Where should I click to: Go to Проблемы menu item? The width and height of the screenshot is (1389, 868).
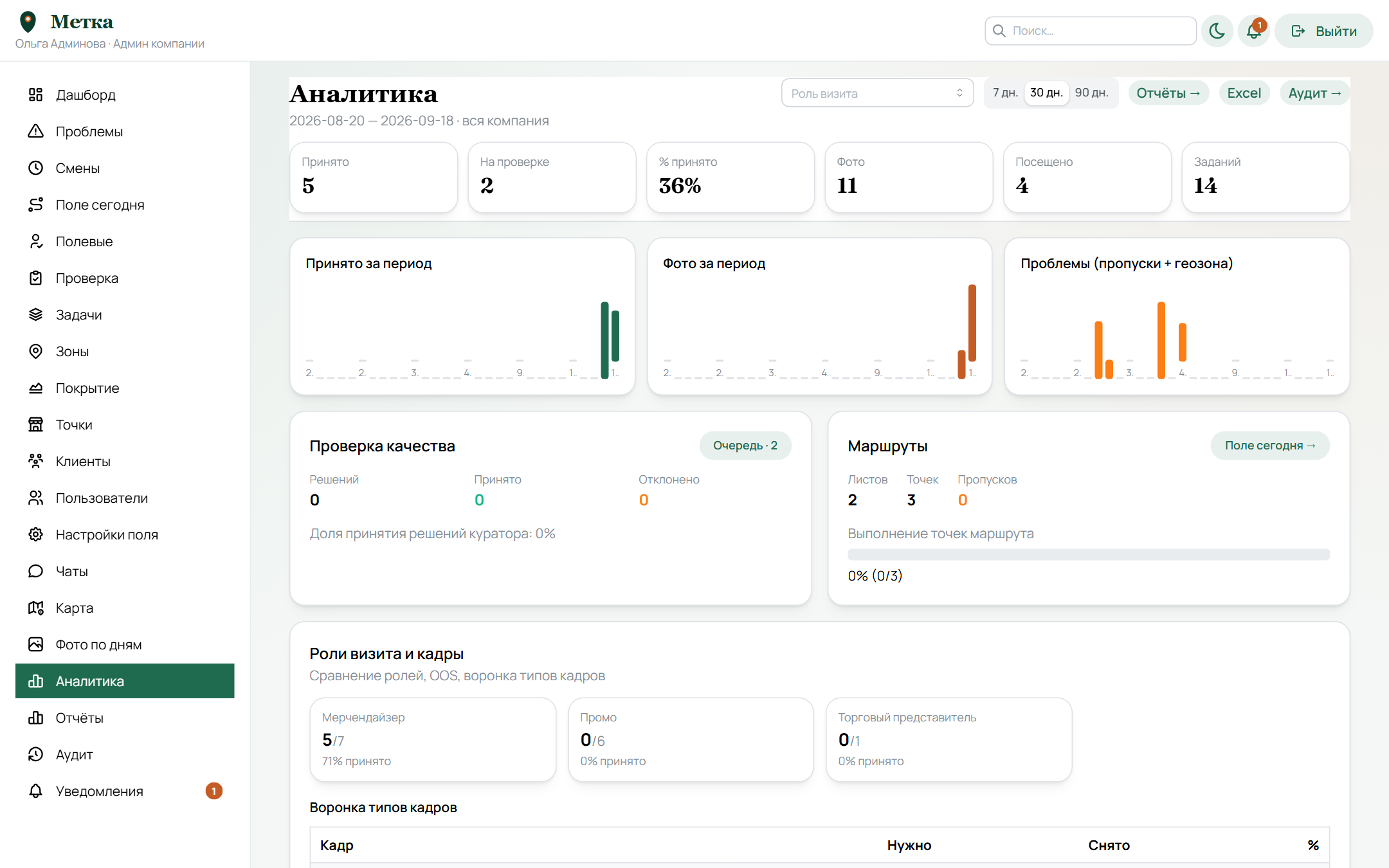(x=125, y=131)
